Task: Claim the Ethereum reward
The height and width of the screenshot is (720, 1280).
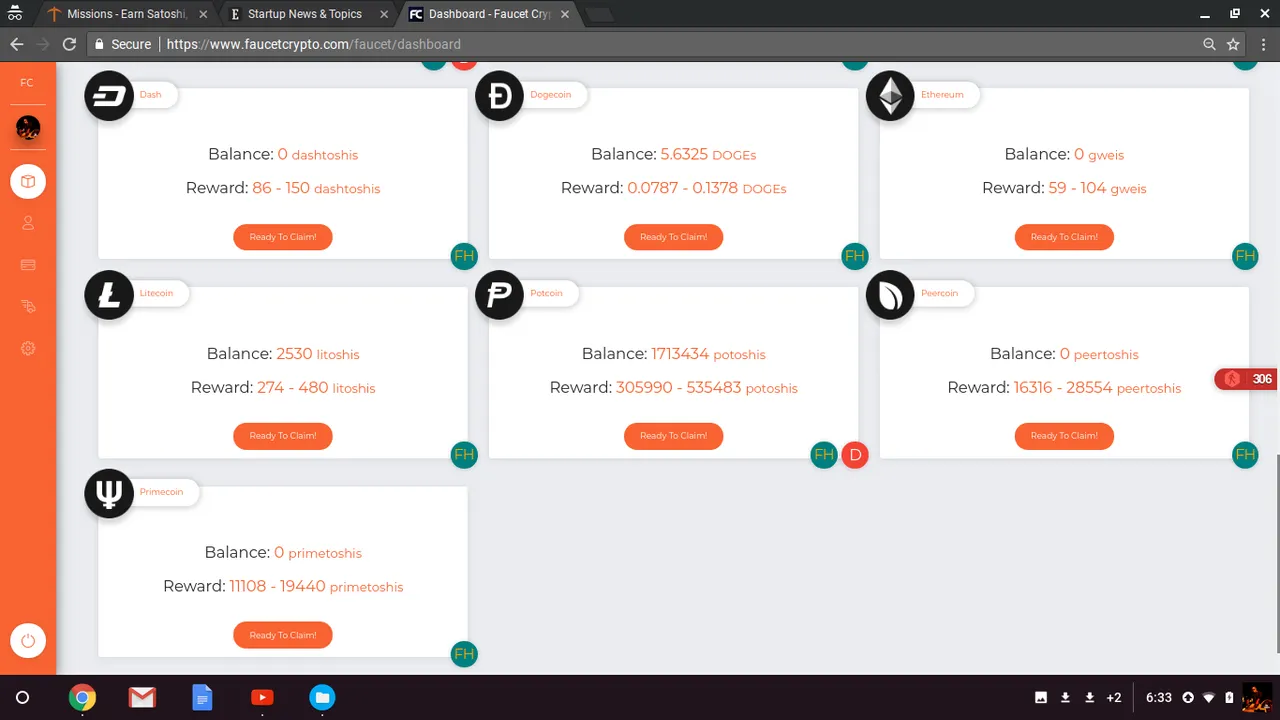Action: 1064,237
